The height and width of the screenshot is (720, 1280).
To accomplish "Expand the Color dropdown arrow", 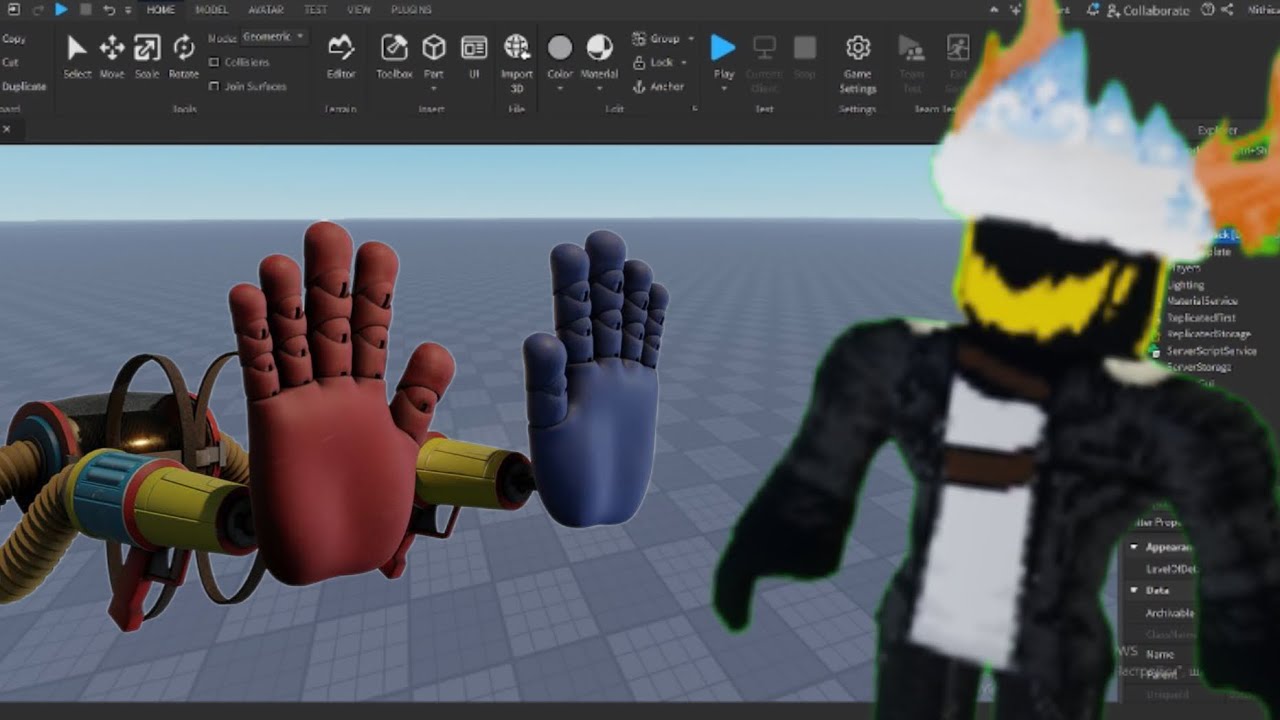I will [560, 88].
